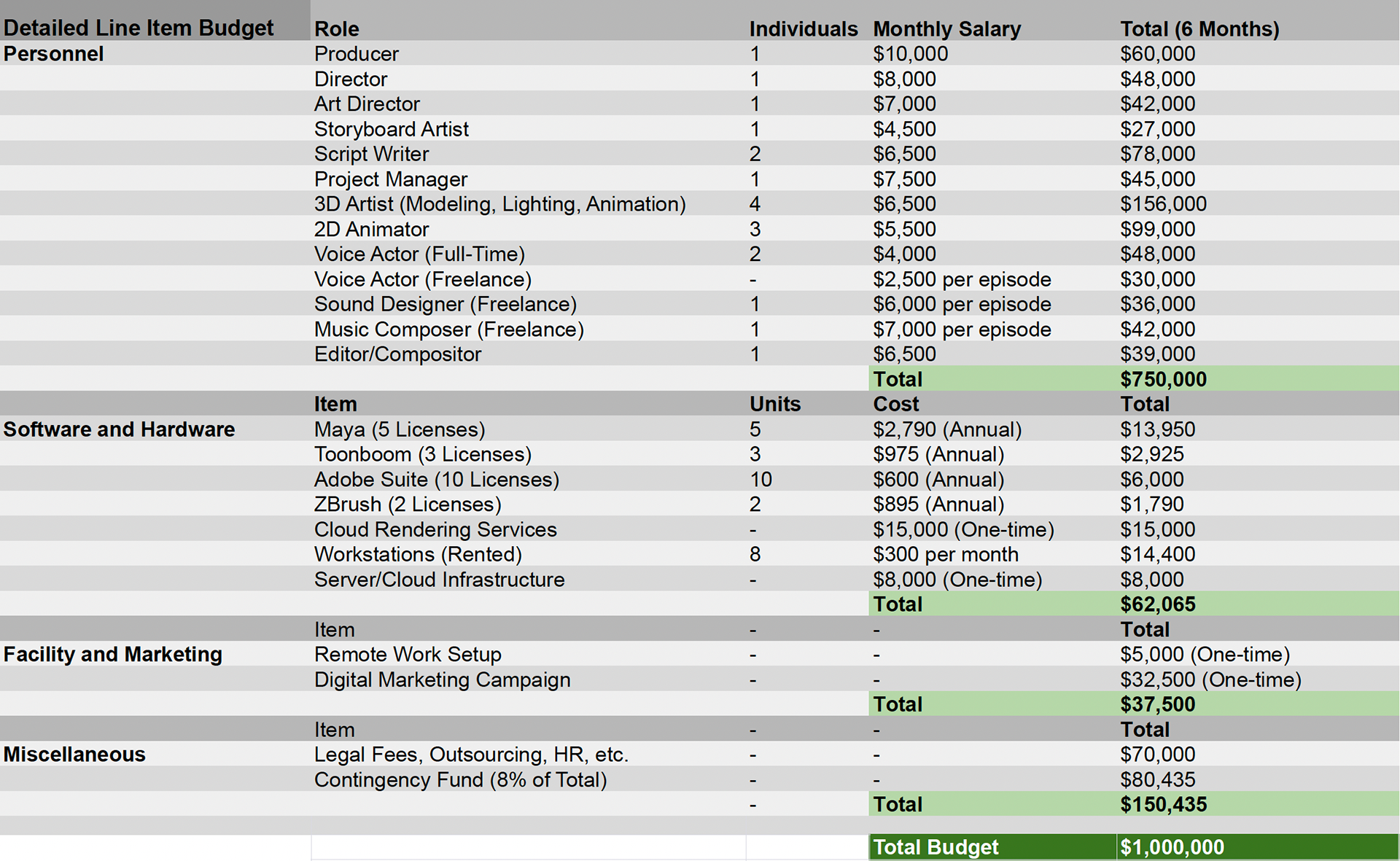Image resolution: width=1400 pixels, height=861 pixels.
Task: Click the Total (6 Months) header
Action: coord(1199,28)
